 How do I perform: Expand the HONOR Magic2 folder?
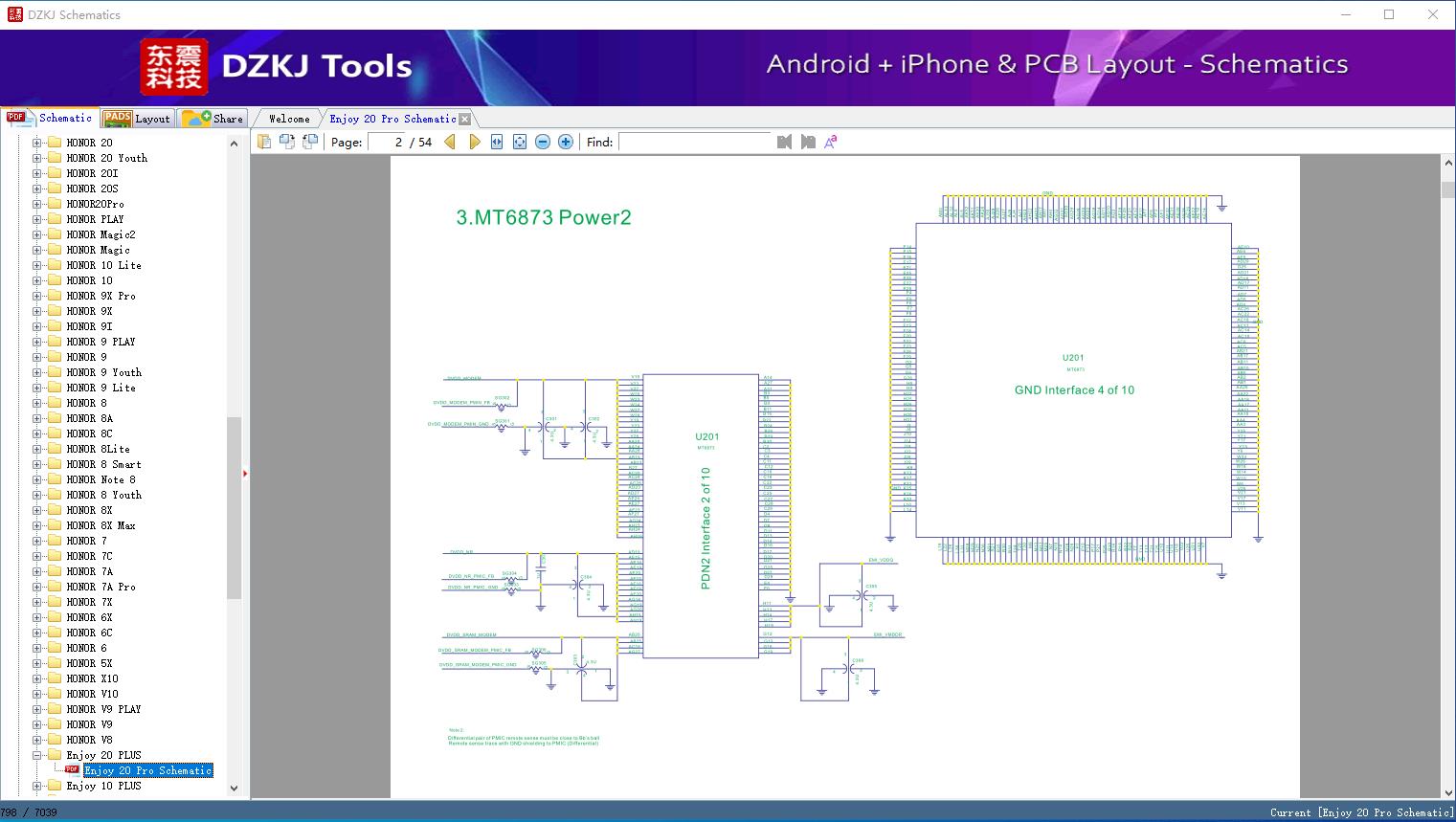37,234
